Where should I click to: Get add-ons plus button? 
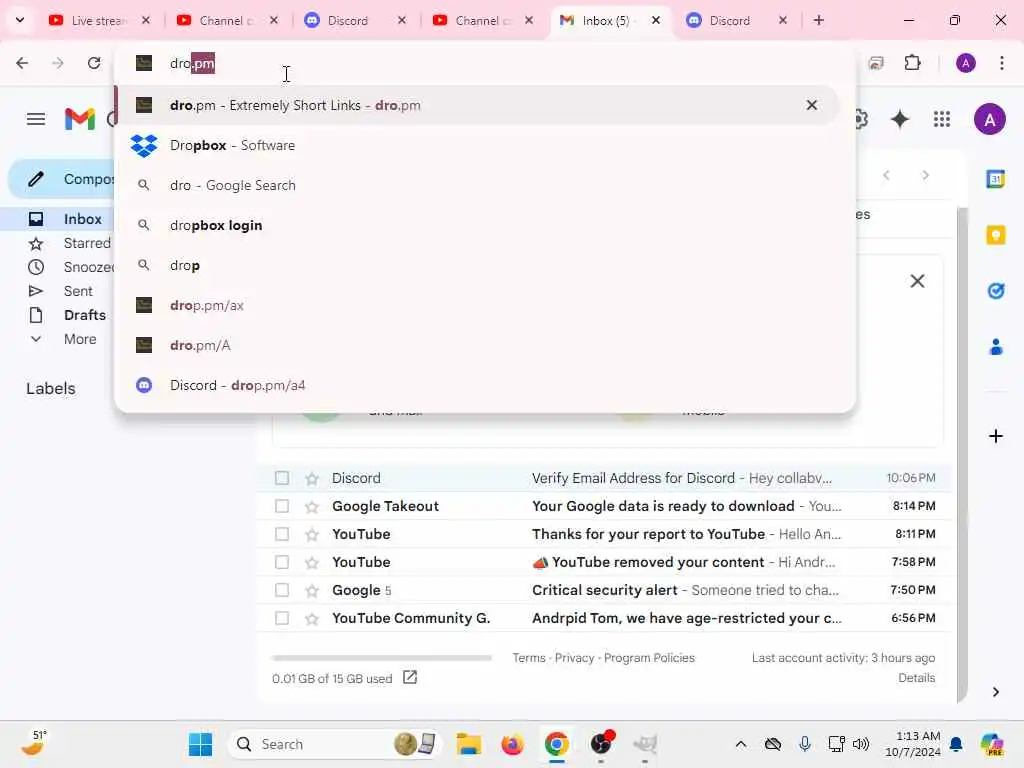tap(996, 436)
